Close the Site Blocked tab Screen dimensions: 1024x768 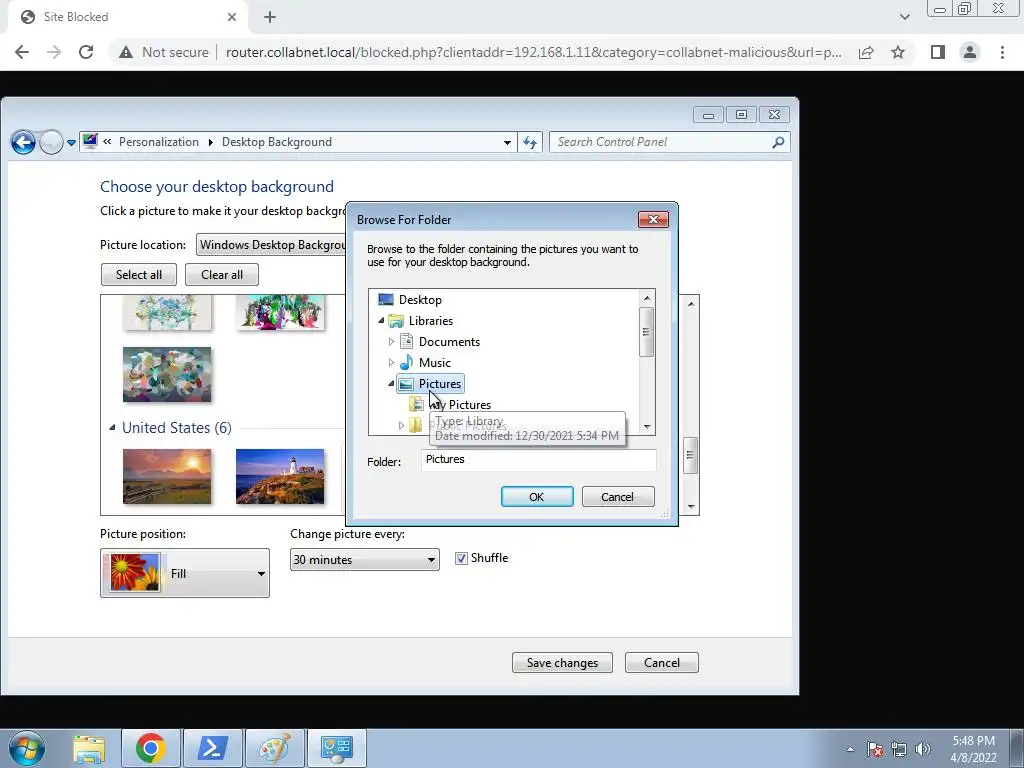click(x=232, y=17)
